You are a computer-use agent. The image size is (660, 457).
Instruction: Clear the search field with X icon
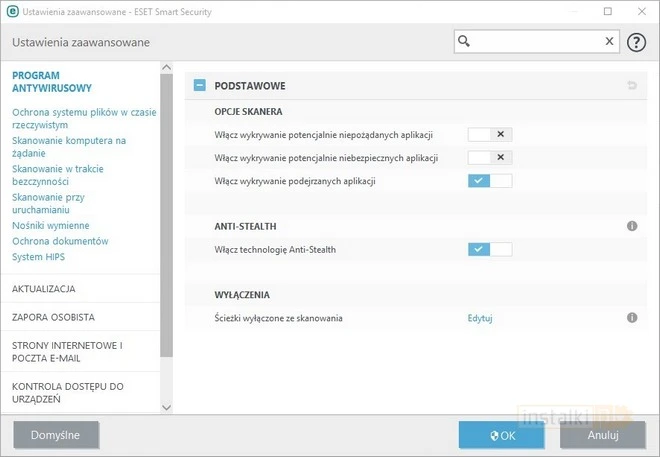[609, 42]
